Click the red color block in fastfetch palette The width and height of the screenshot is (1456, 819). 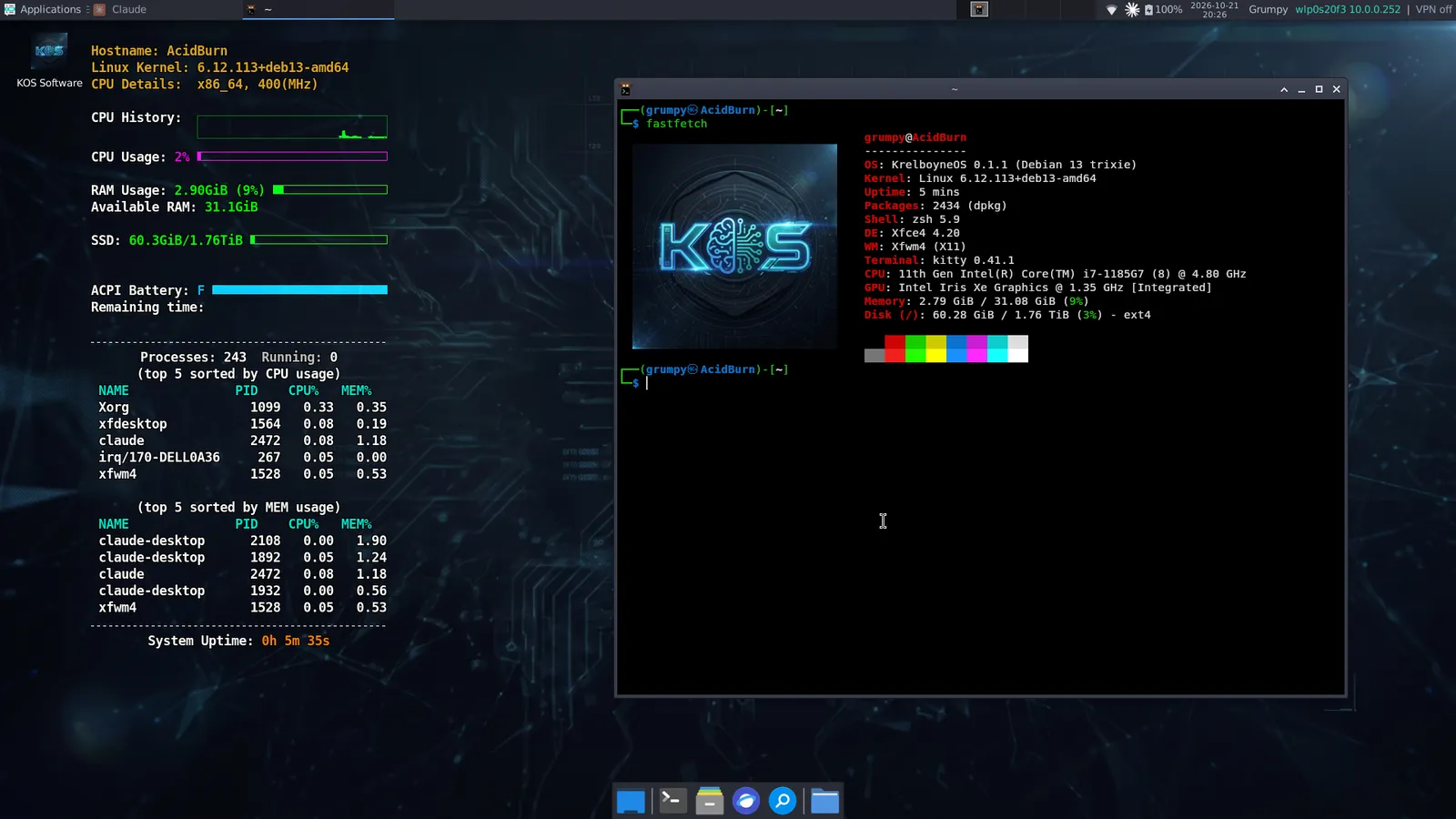tap(895, 349)
